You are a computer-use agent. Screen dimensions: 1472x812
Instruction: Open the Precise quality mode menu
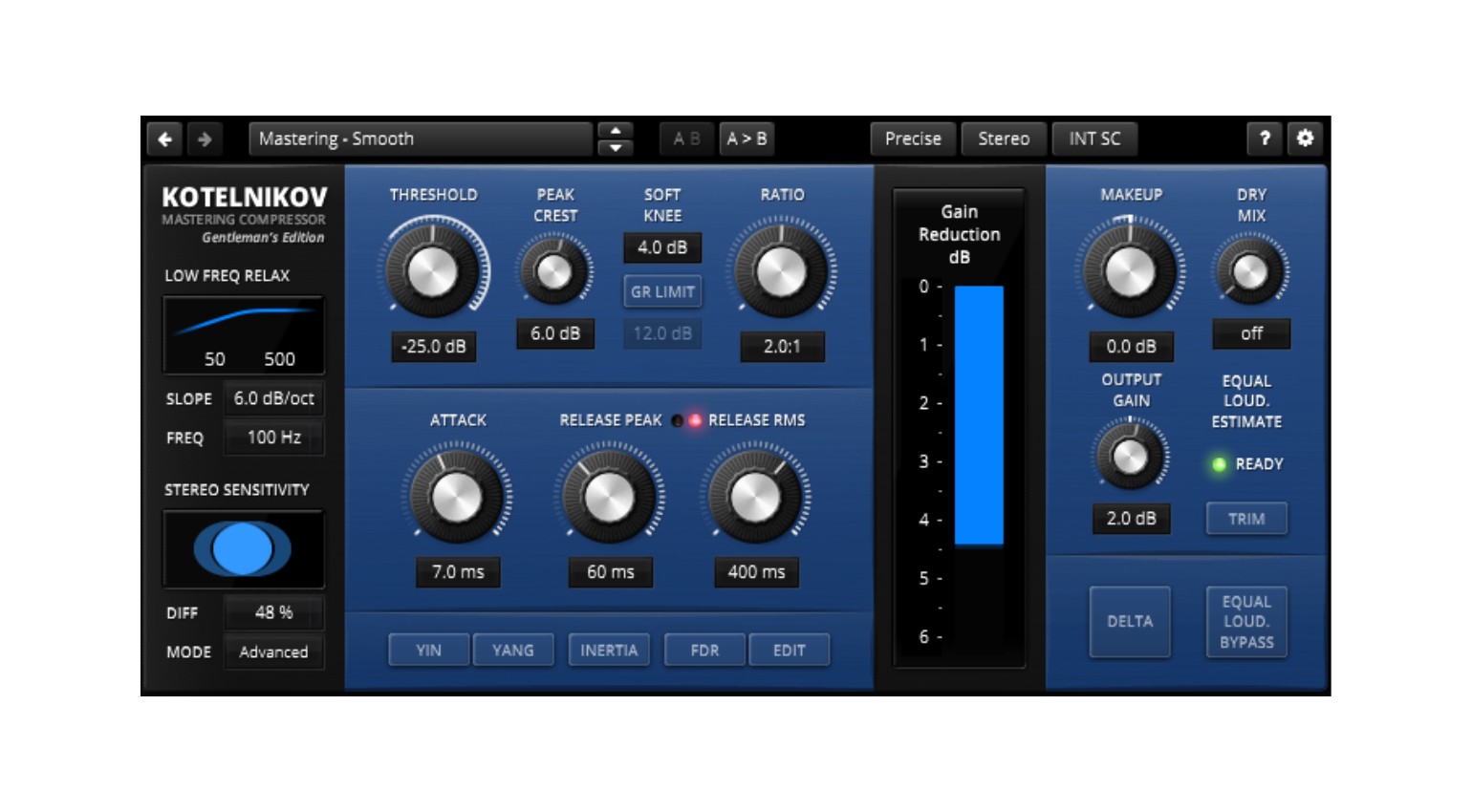[x=912, y=139]
